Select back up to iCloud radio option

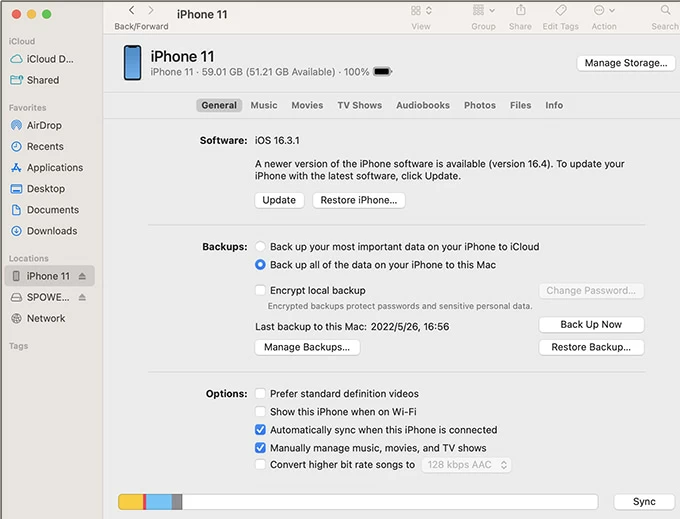261,247
